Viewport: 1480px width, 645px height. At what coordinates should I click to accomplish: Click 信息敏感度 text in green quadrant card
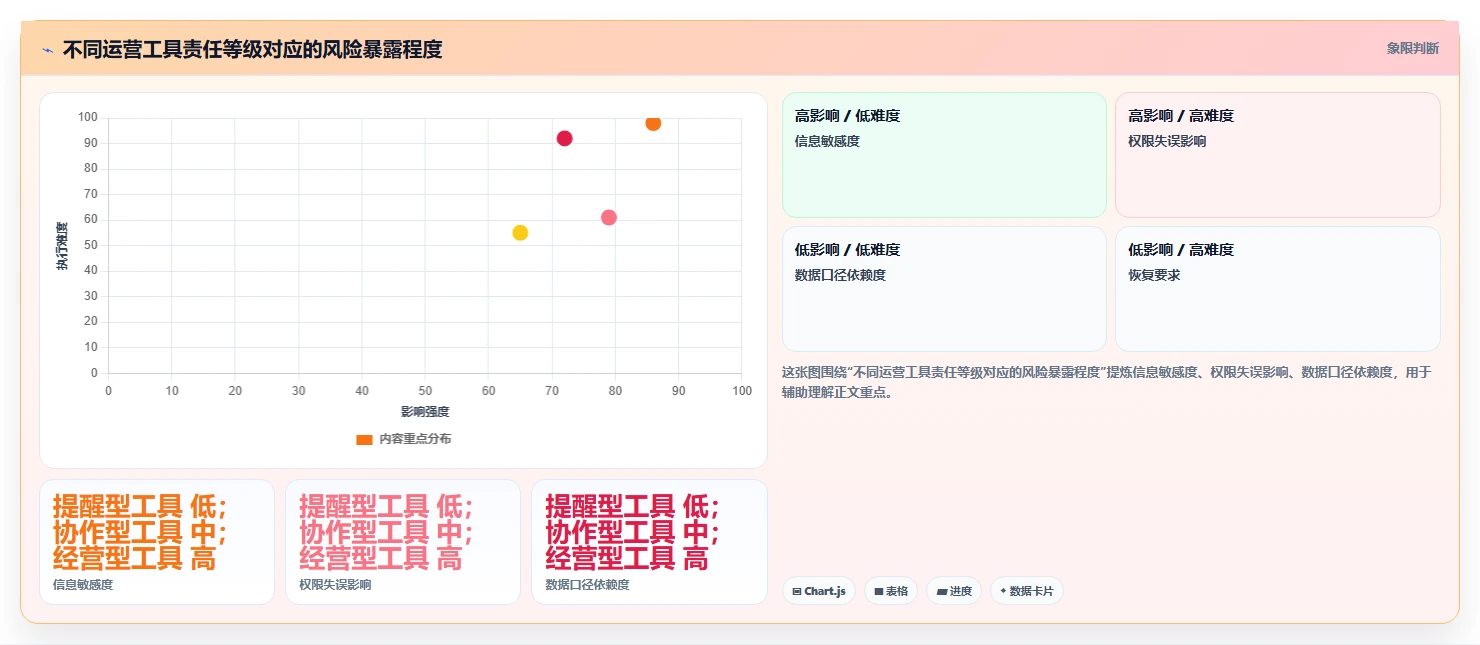click(827, 141)
